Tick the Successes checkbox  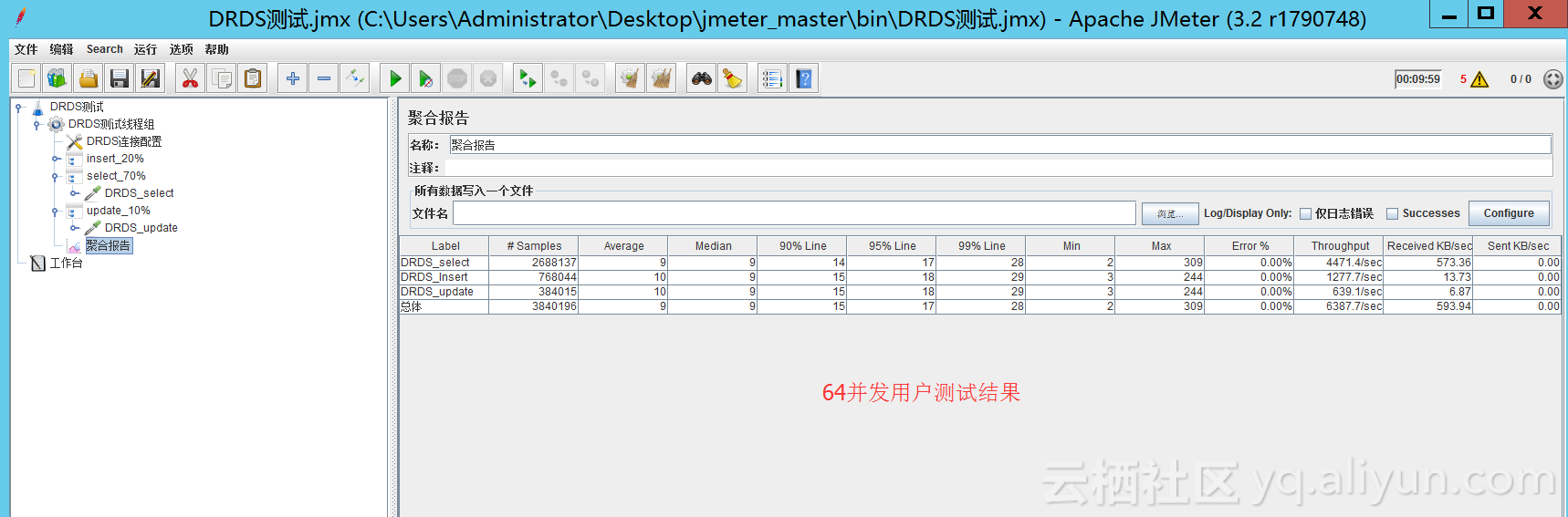[x=1392, y=213]
